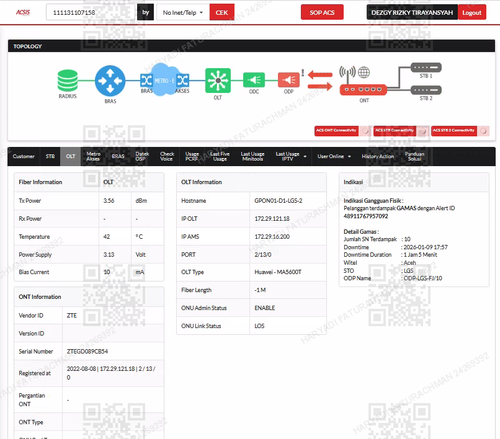This screenshot has width=500, height=439.
Task: Click the wireless antenna icon above ONT
Action: click(x=347, y=73)
